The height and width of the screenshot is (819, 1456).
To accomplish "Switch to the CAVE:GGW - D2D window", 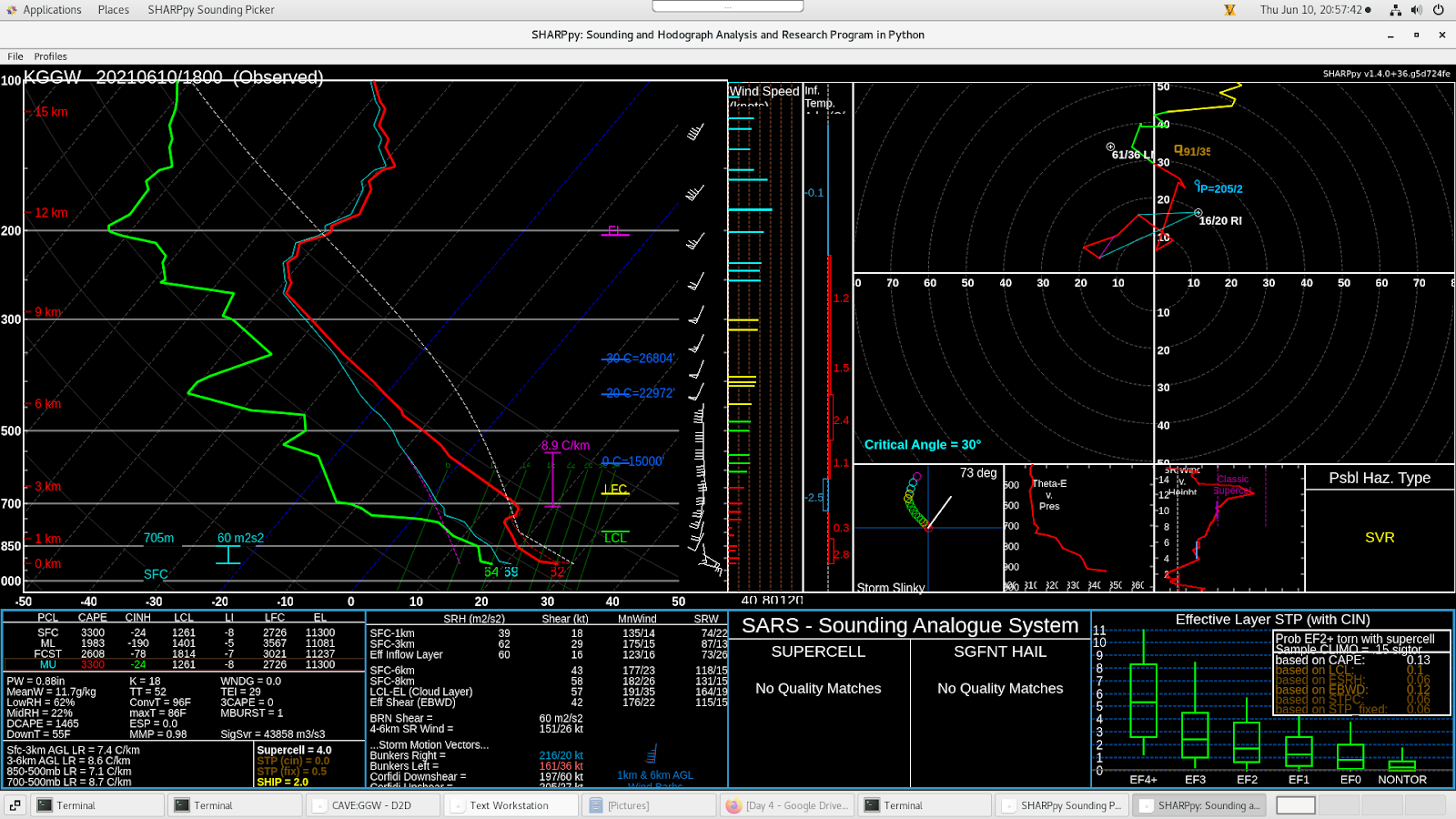I will click(373, 805).
